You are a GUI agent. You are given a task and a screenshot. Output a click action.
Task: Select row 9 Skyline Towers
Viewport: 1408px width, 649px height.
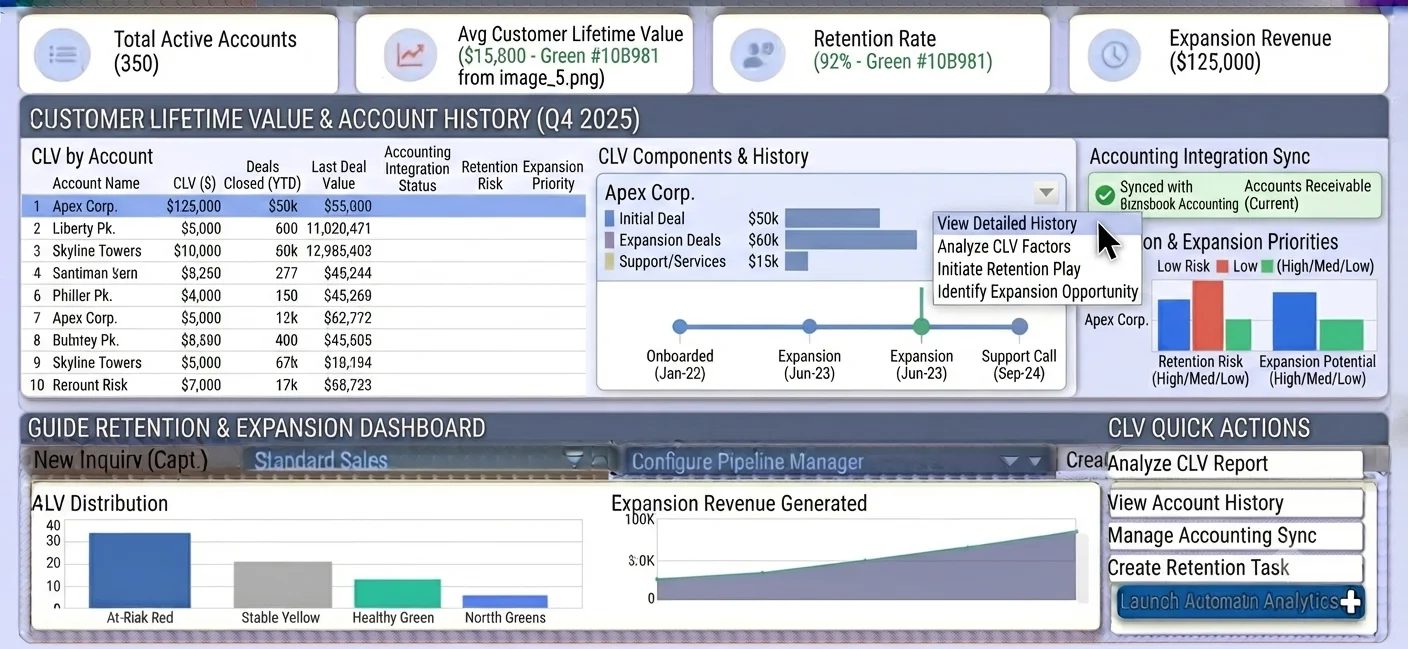pos(304,363)
